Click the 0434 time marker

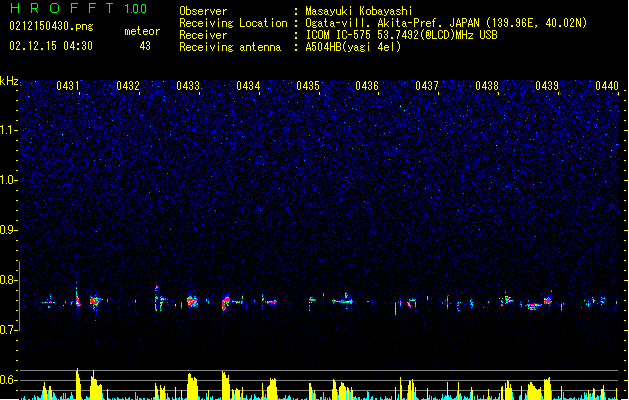click(248, 86)
